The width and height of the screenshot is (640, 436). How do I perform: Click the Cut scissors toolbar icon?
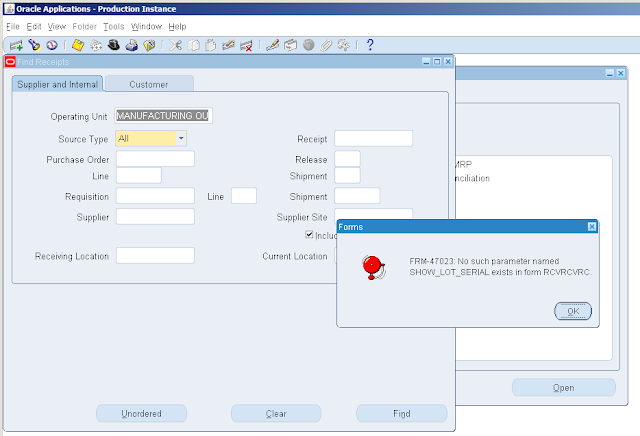click(x=176, y=45)
